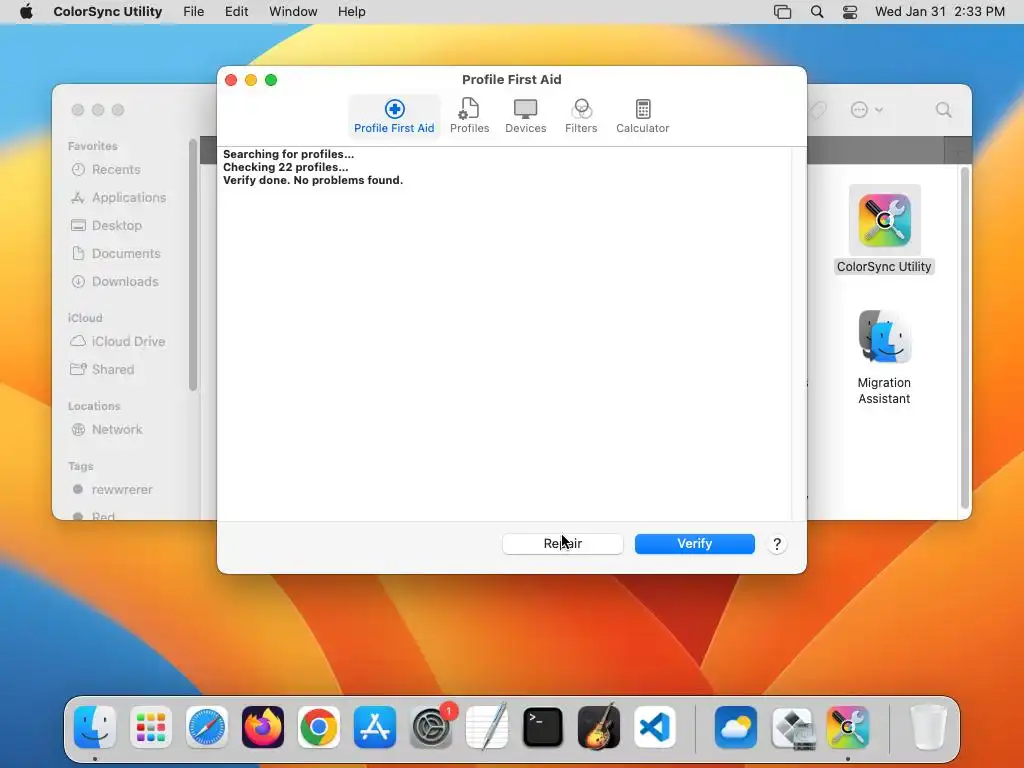Open the Finder action ellipsis dropdown

click(867, 110)
